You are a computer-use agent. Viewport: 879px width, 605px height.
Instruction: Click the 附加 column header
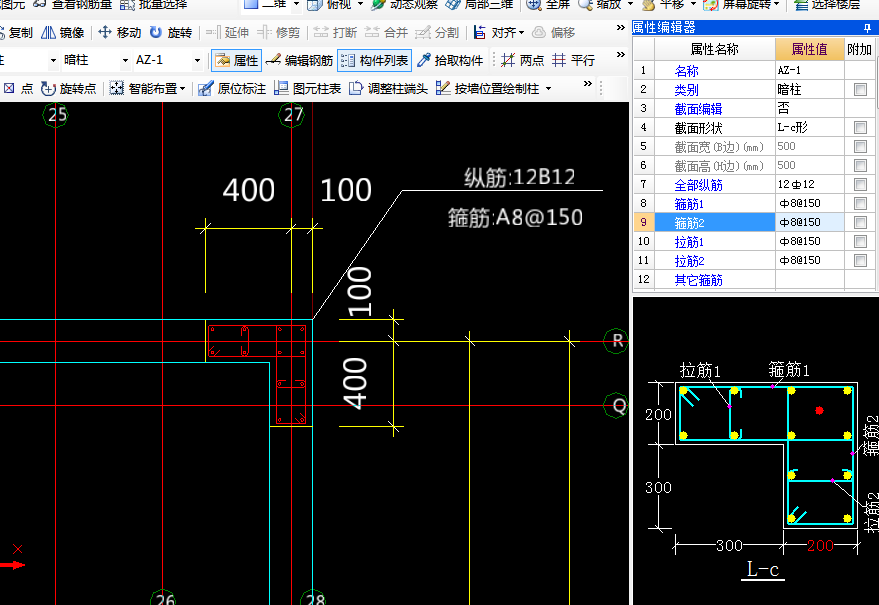point(859,49)
